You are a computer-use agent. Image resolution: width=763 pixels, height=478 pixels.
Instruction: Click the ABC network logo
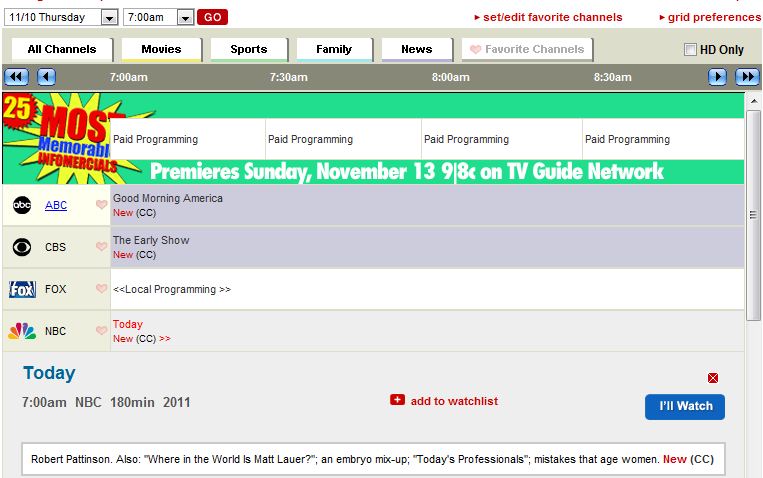point(22,205)
